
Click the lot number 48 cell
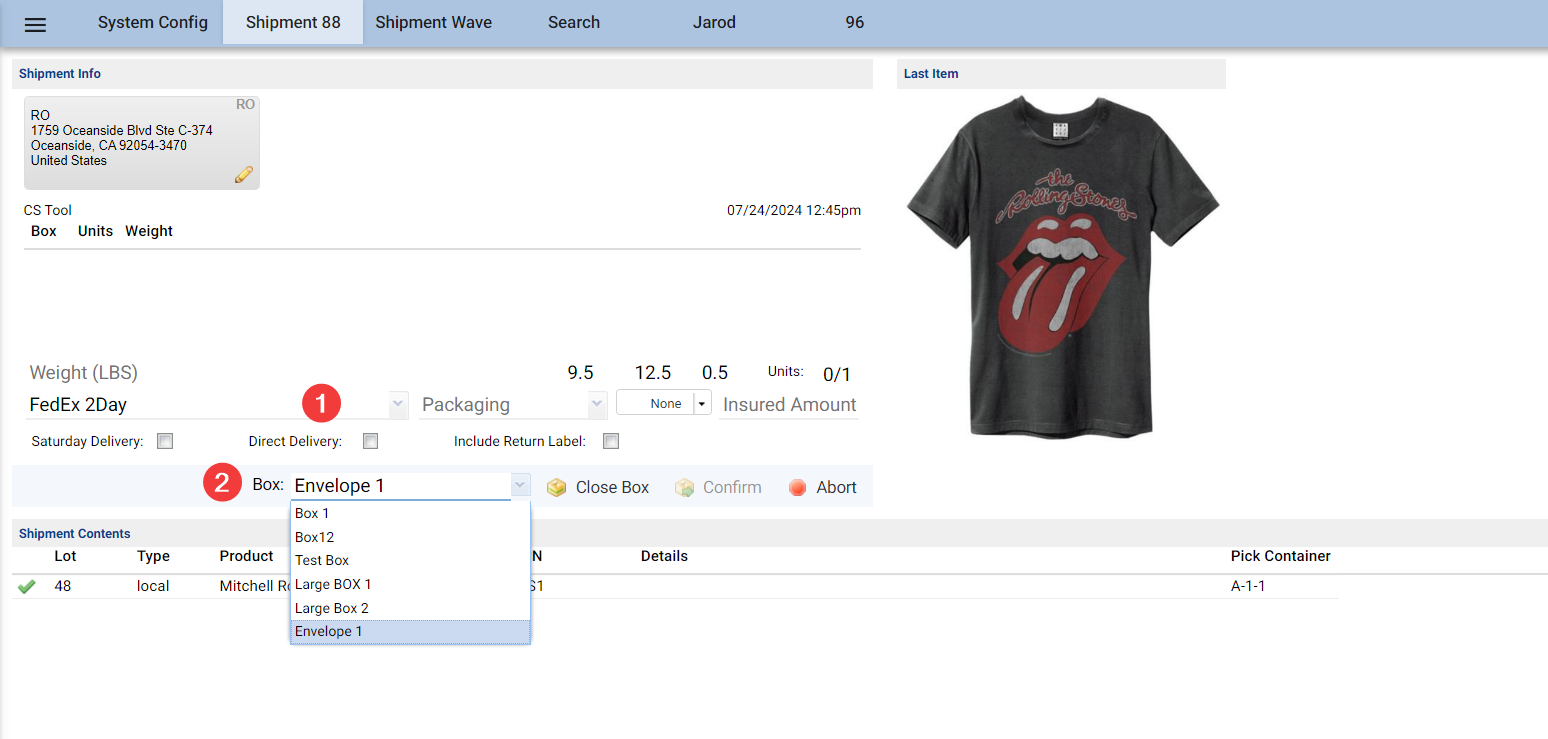[63, 586]
